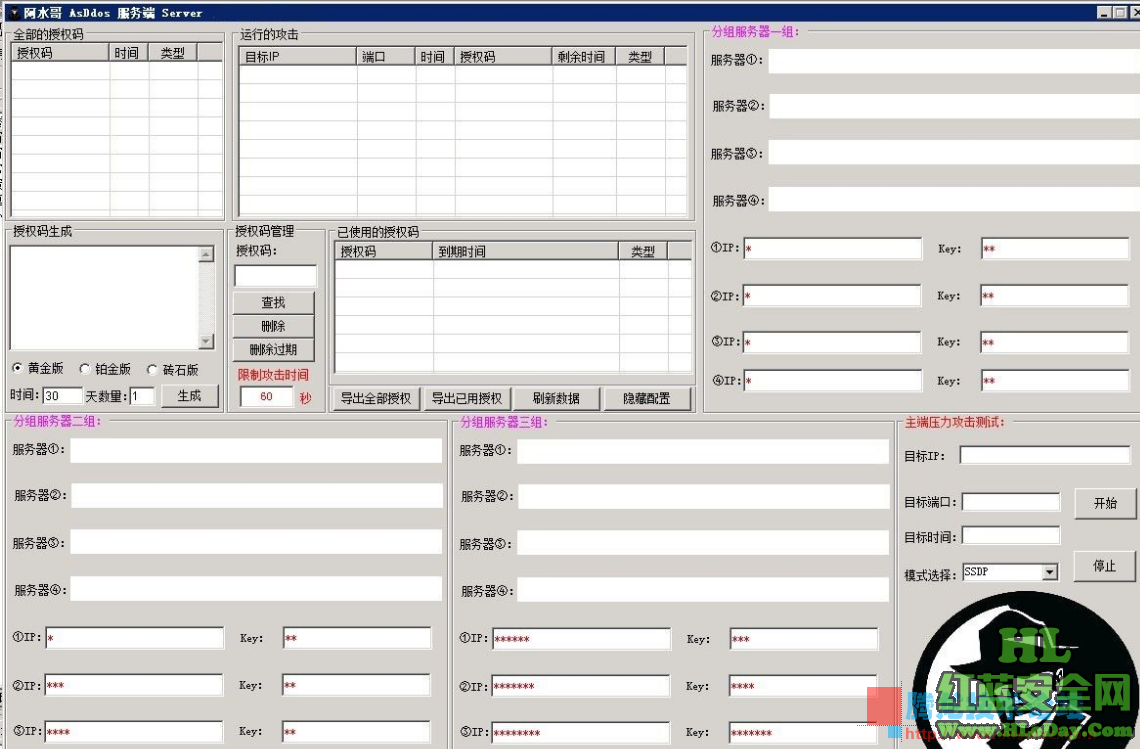Click the 隐藏配置 button
The width and height of the screenshot is (1140, 749).
646,398
